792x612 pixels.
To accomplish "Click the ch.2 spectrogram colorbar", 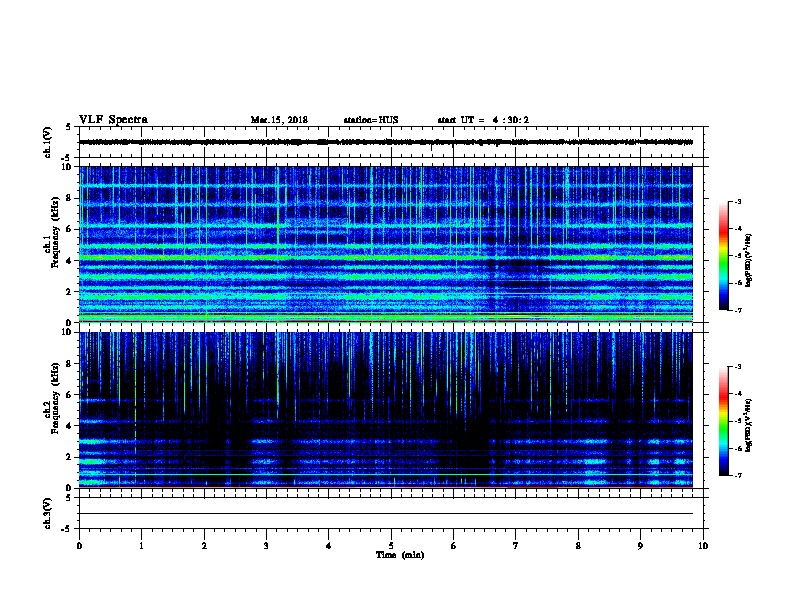I will [723, 421].
